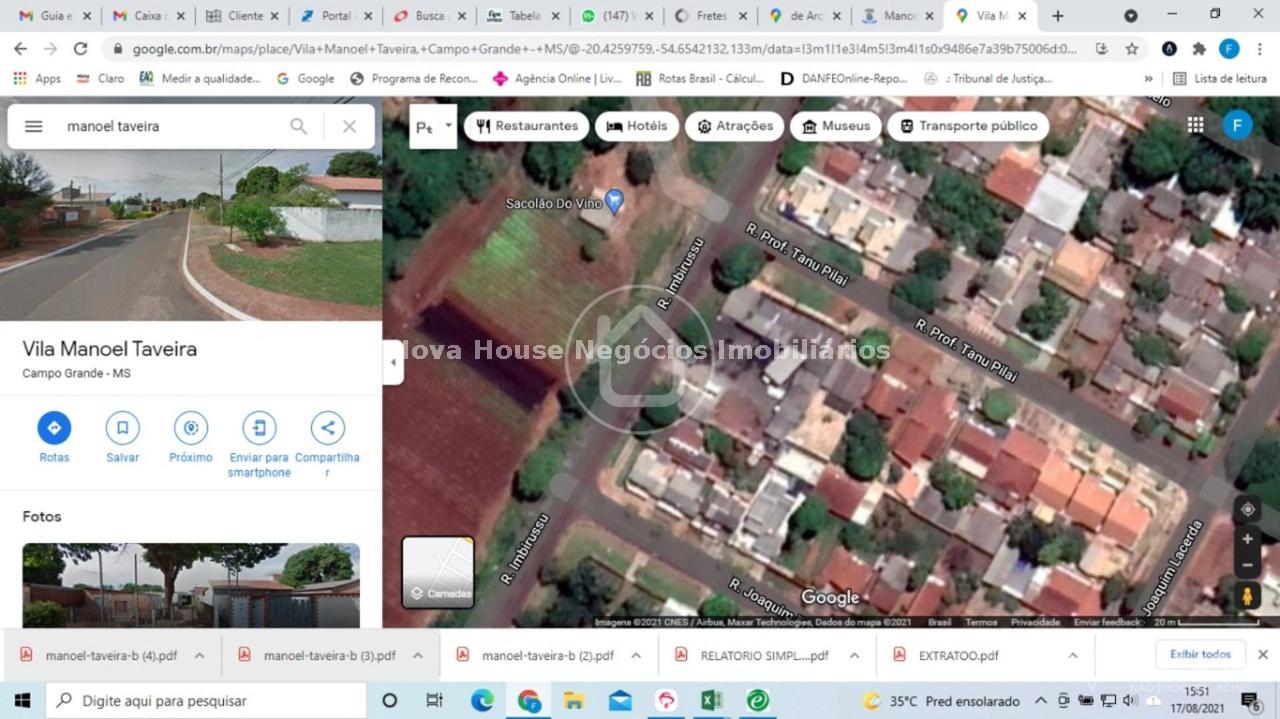Open the Rotas Brasil bookmark
This screenshot has height=719, width=1280.
pos(700,78)
